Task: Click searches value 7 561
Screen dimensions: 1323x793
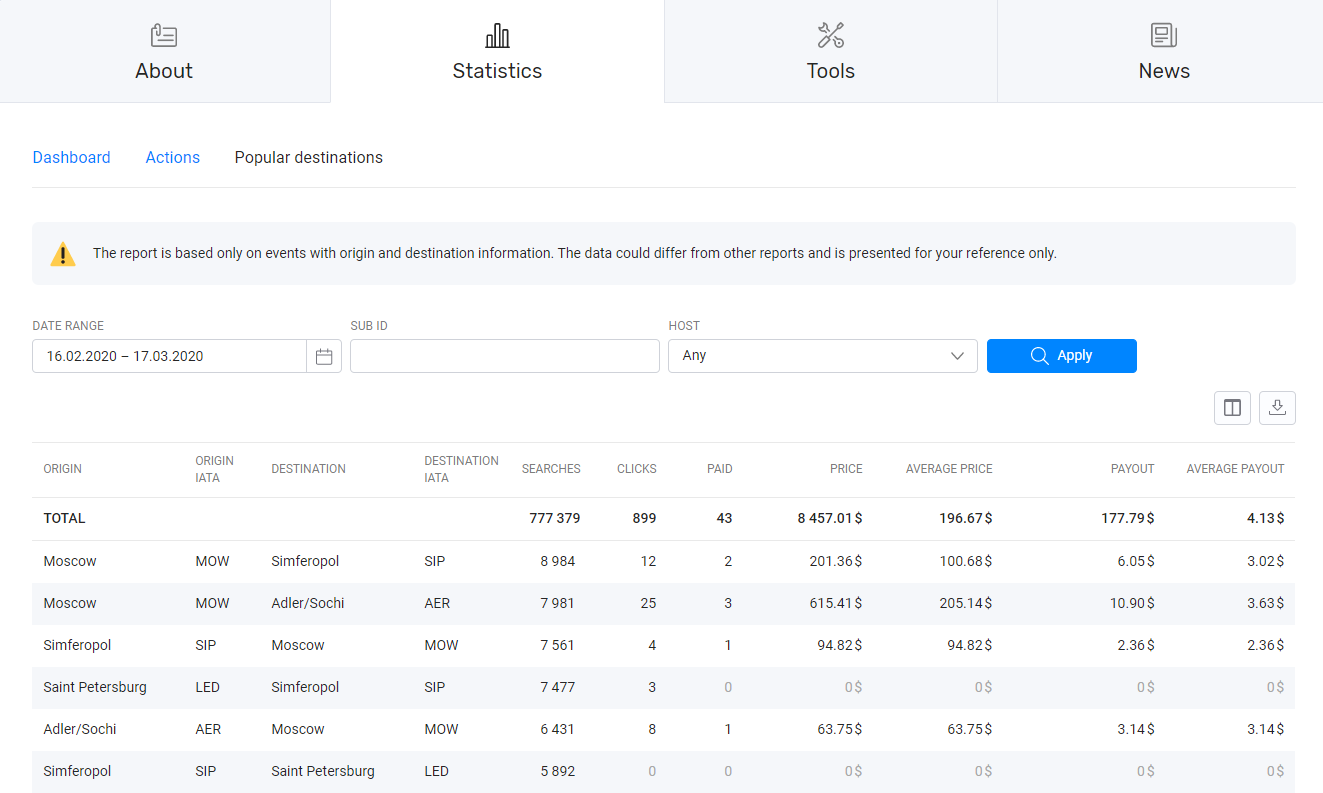Action: click(558, 645)
